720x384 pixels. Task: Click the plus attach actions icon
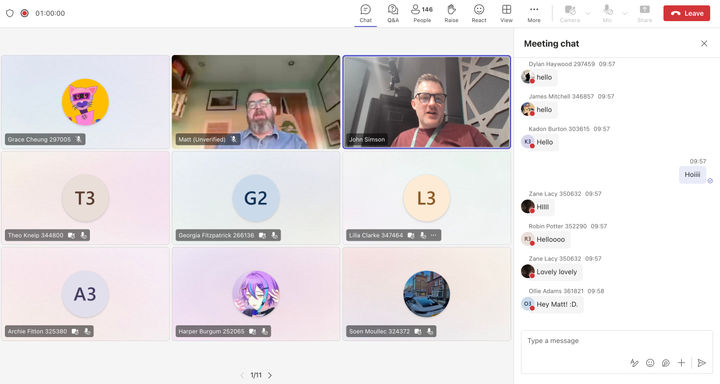[x=681, y=363]
